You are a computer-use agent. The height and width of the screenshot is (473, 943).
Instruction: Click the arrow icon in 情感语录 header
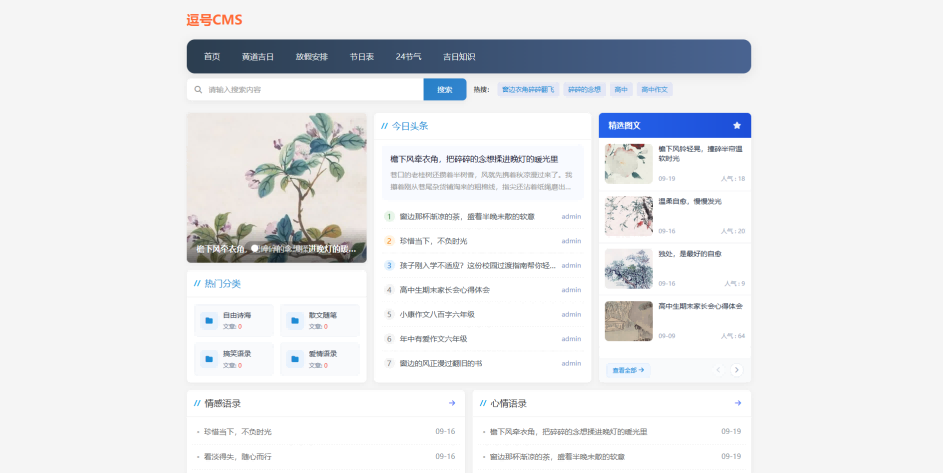coord(452,403)
